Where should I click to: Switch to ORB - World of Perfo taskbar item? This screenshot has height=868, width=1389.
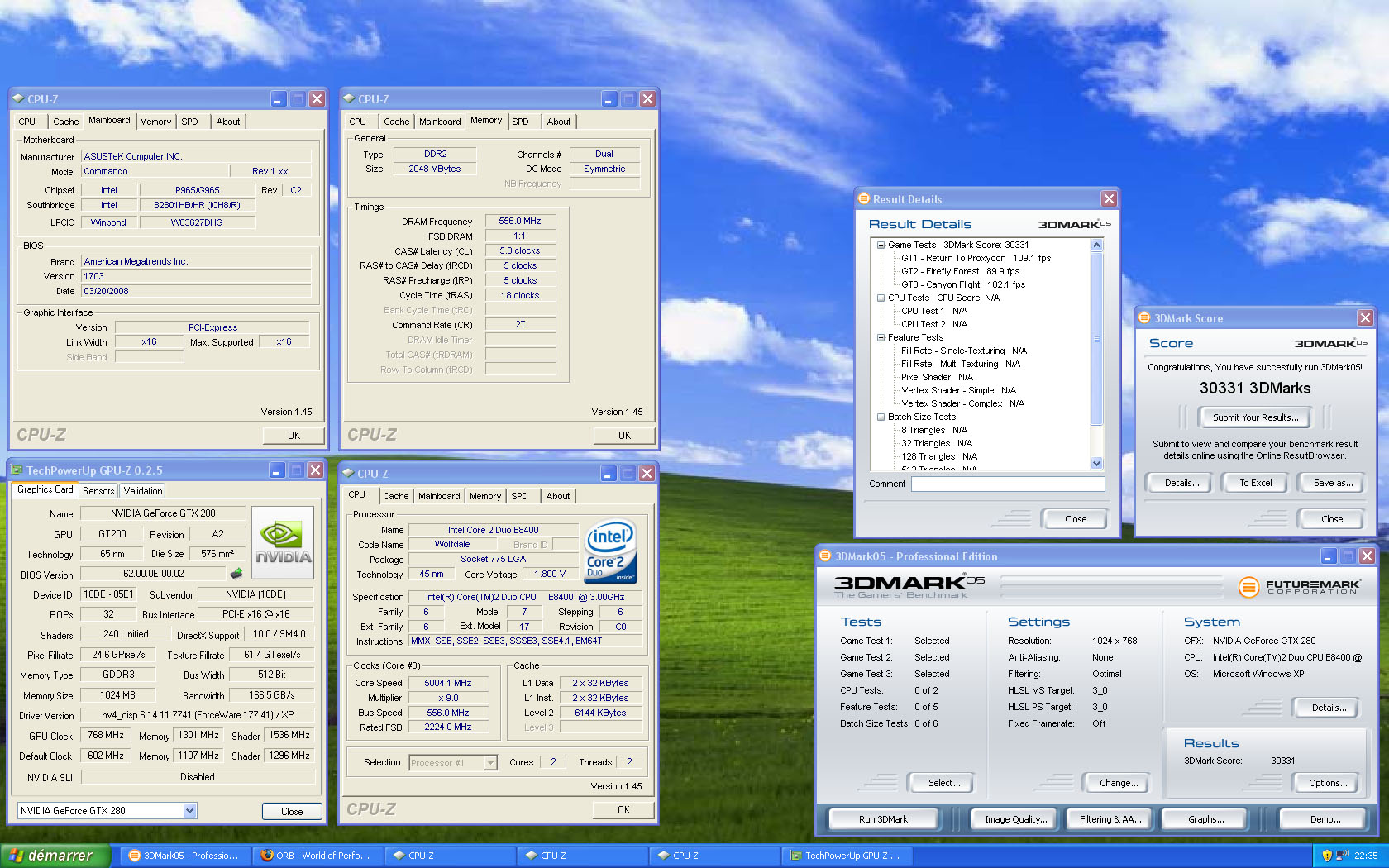(317, 856)
